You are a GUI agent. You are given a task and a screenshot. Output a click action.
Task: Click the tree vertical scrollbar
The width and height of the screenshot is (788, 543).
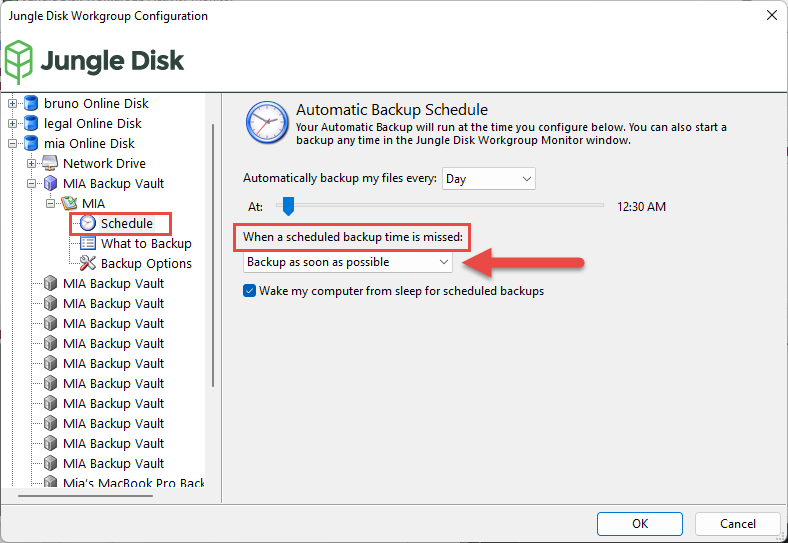(213, 255)
